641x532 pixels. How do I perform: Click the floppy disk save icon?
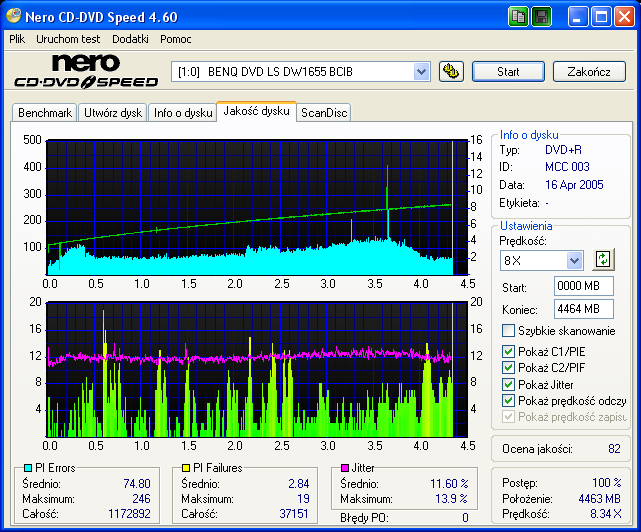point(542,17)
